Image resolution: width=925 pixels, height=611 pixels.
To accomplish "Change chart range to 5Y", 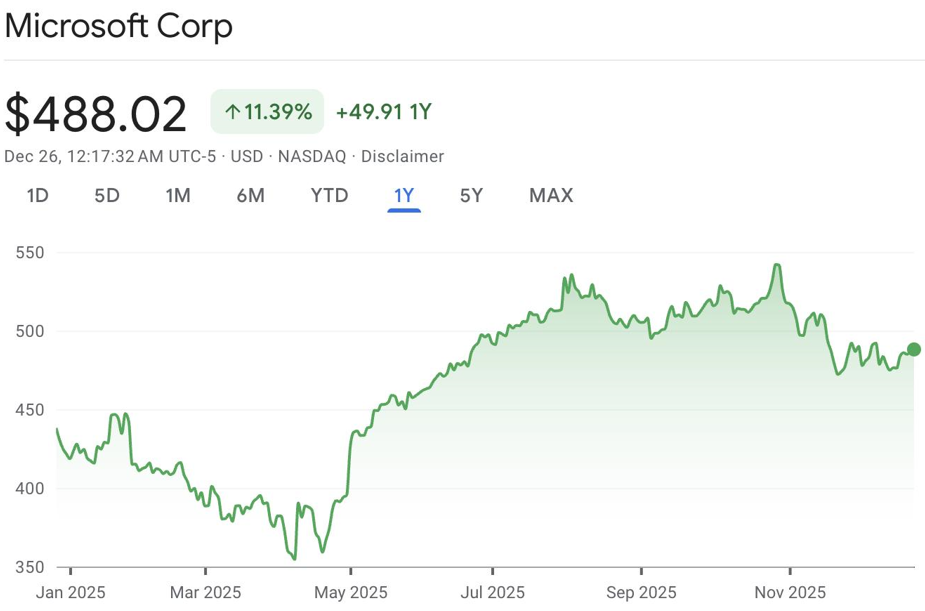I will click(x=471, y=195).
